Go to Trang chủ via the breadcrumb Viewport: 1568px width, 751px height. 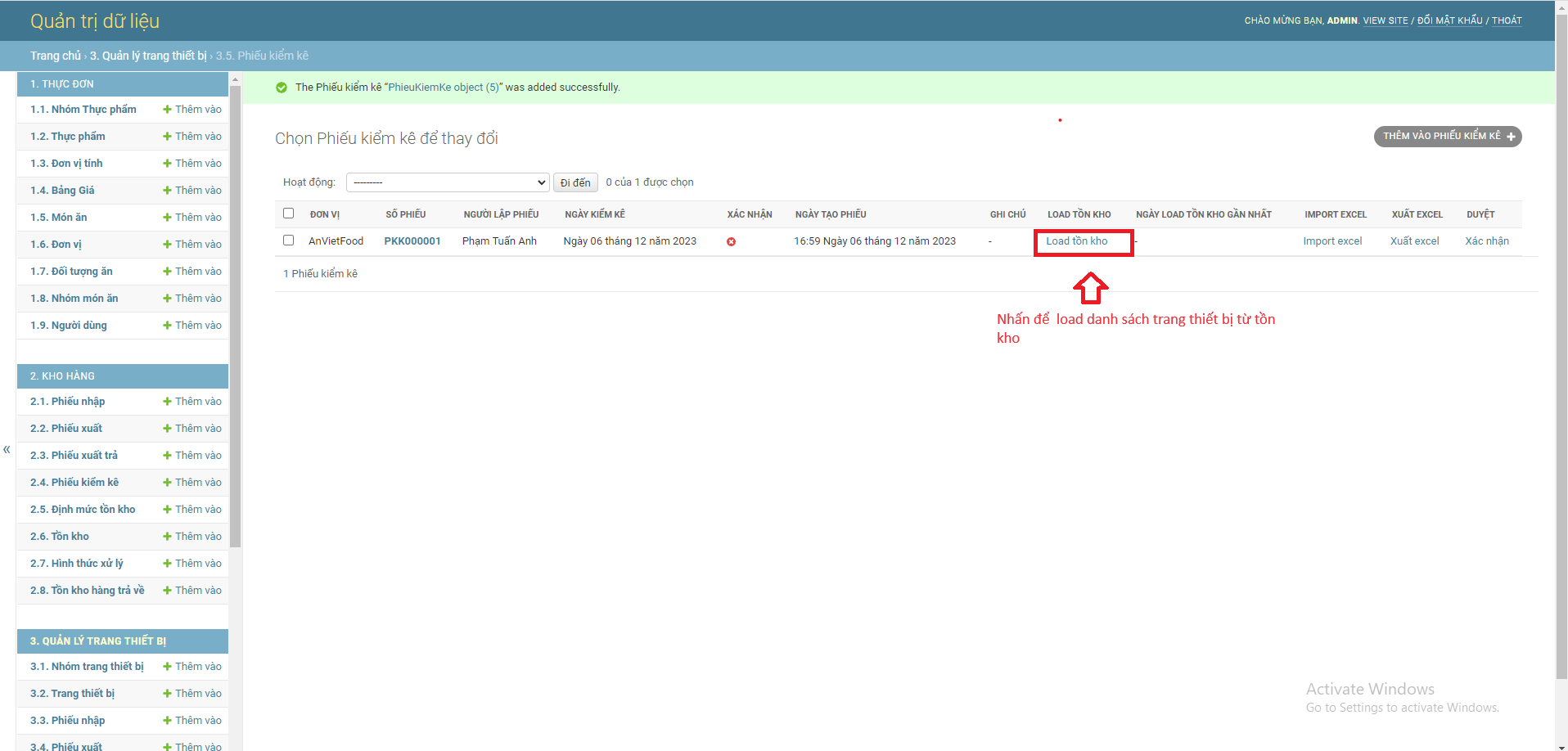[x=54, y=56]
